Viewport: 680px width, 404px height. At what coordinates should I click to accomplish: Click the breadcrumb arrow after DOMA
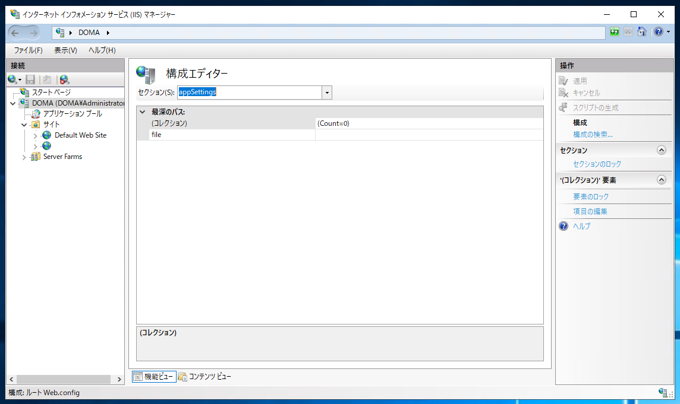(x=108, y=33)
